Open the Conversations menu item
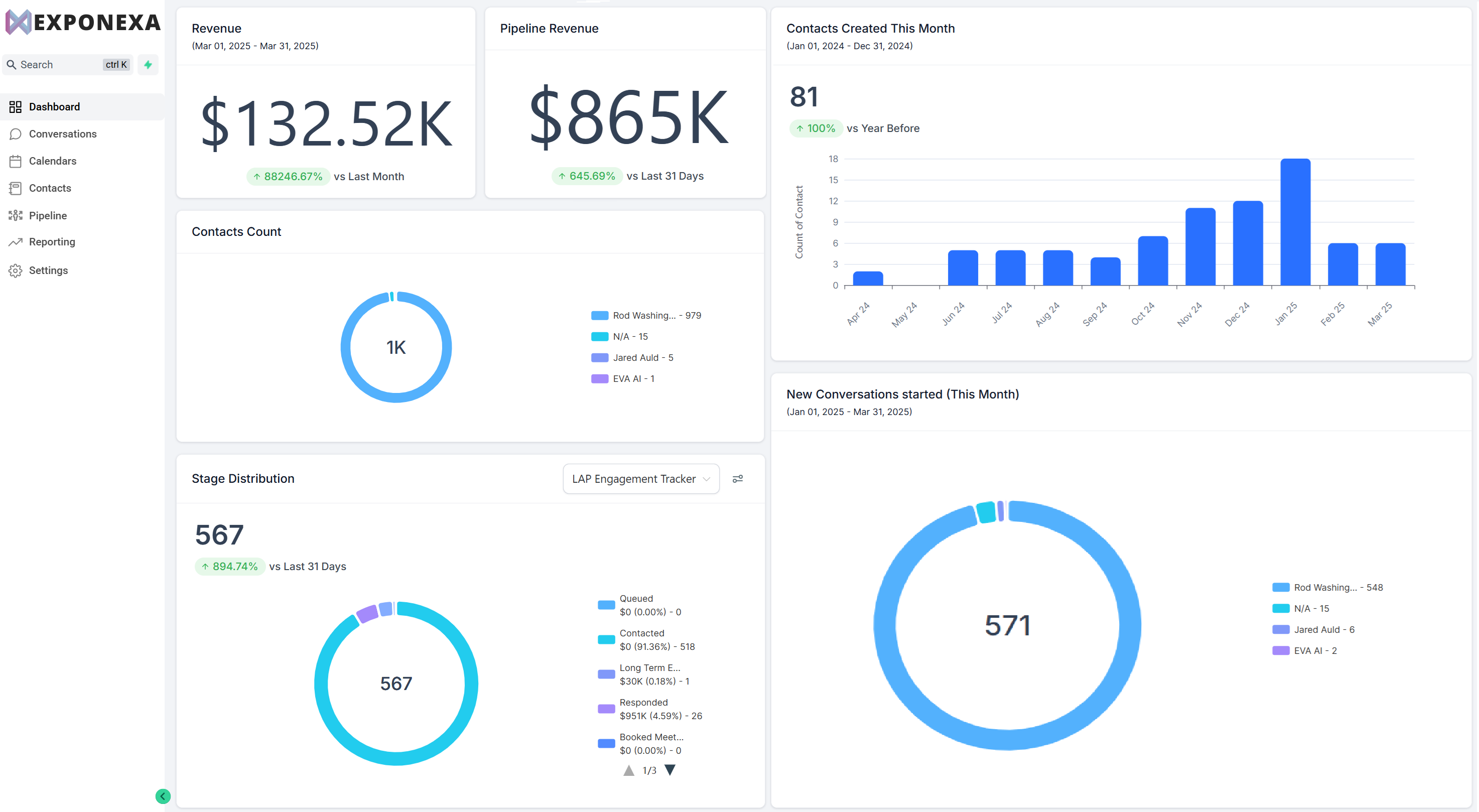Image resolution: width=1479 pixels, height=812 pixels. point(63,134)
